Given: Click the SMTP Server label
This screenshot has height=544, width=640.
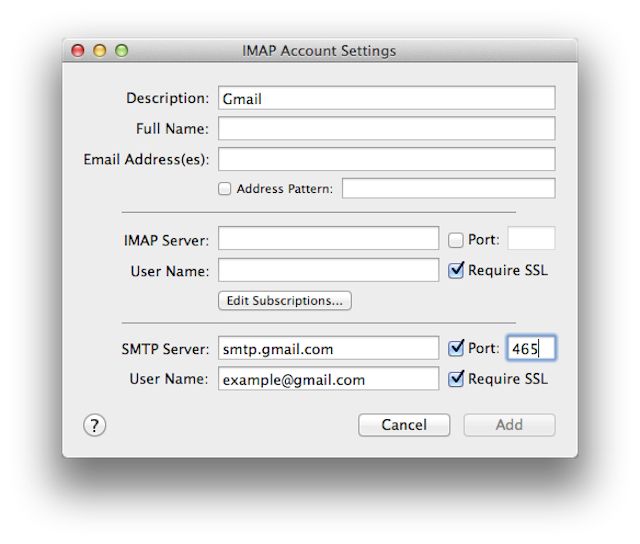Looking at the screenshot, I should 165,349.
